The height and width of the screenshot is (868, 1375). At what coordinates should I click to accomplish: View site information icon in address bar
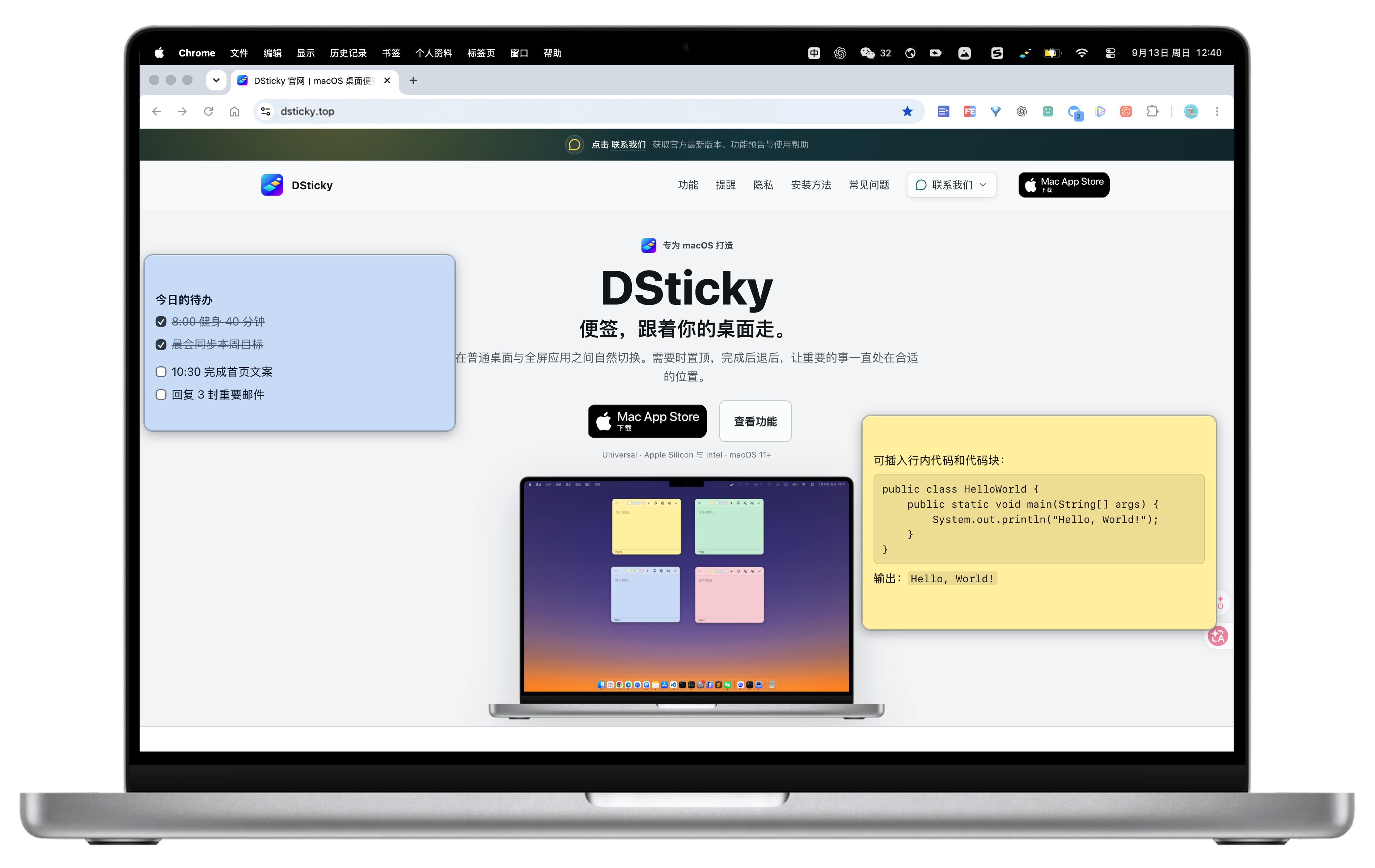266,111
